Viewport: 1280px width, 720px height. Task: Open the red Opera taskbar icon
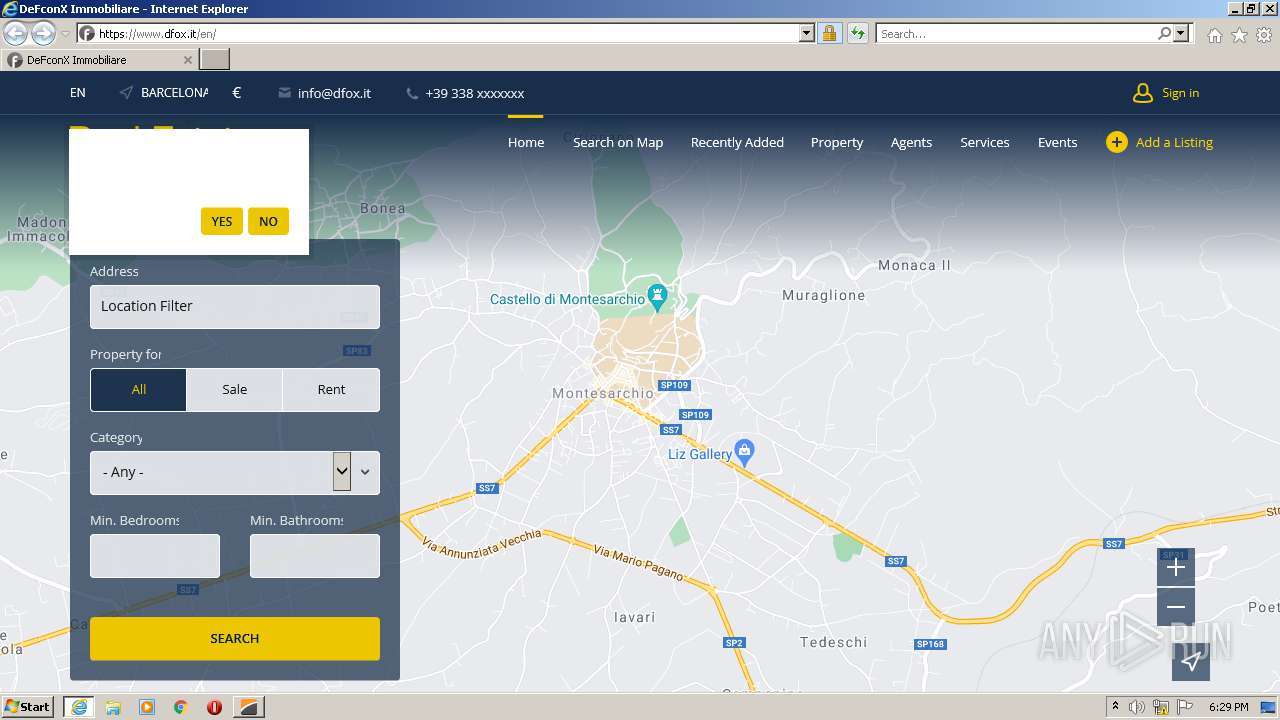click(x=214, y=707)
